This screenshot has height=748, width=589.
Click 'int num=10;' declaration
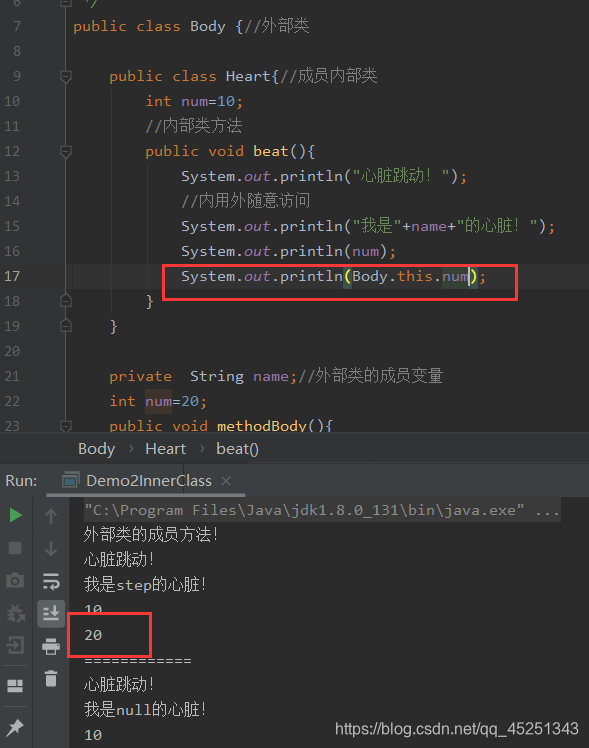click(x=194, y=102)
